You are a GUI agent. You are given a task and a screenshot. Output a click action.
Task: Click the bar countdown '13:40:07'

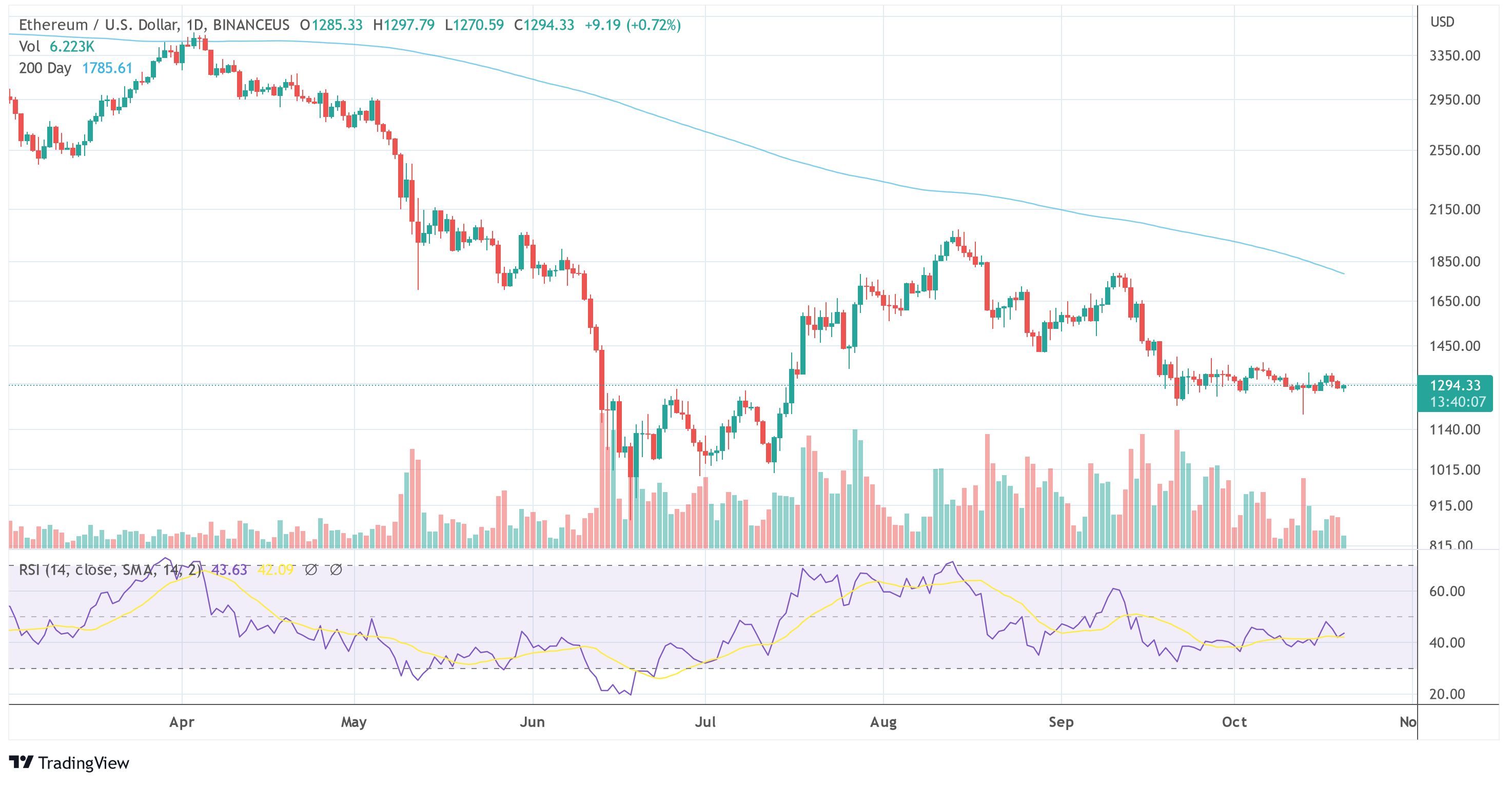tap(1458, 402)
